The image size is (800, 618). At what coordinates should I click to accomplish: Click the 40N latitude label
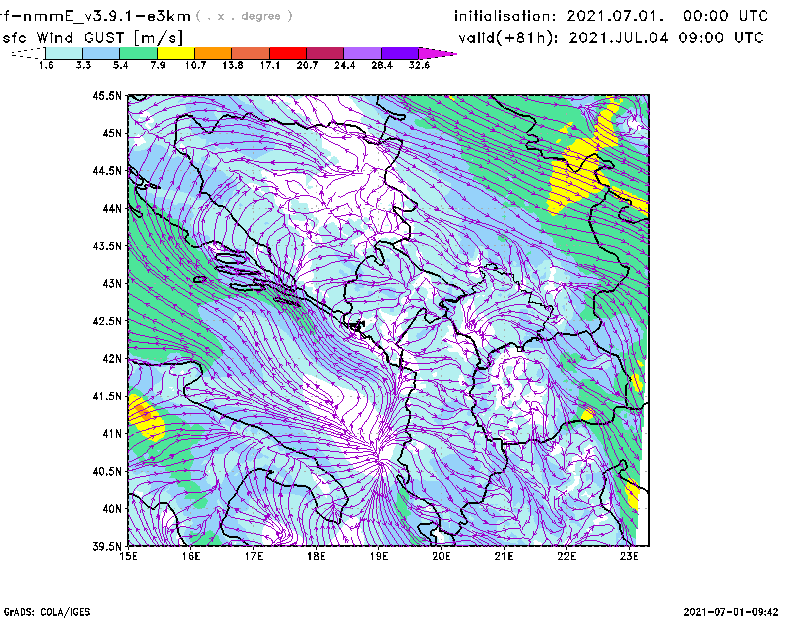coord(112,509)
